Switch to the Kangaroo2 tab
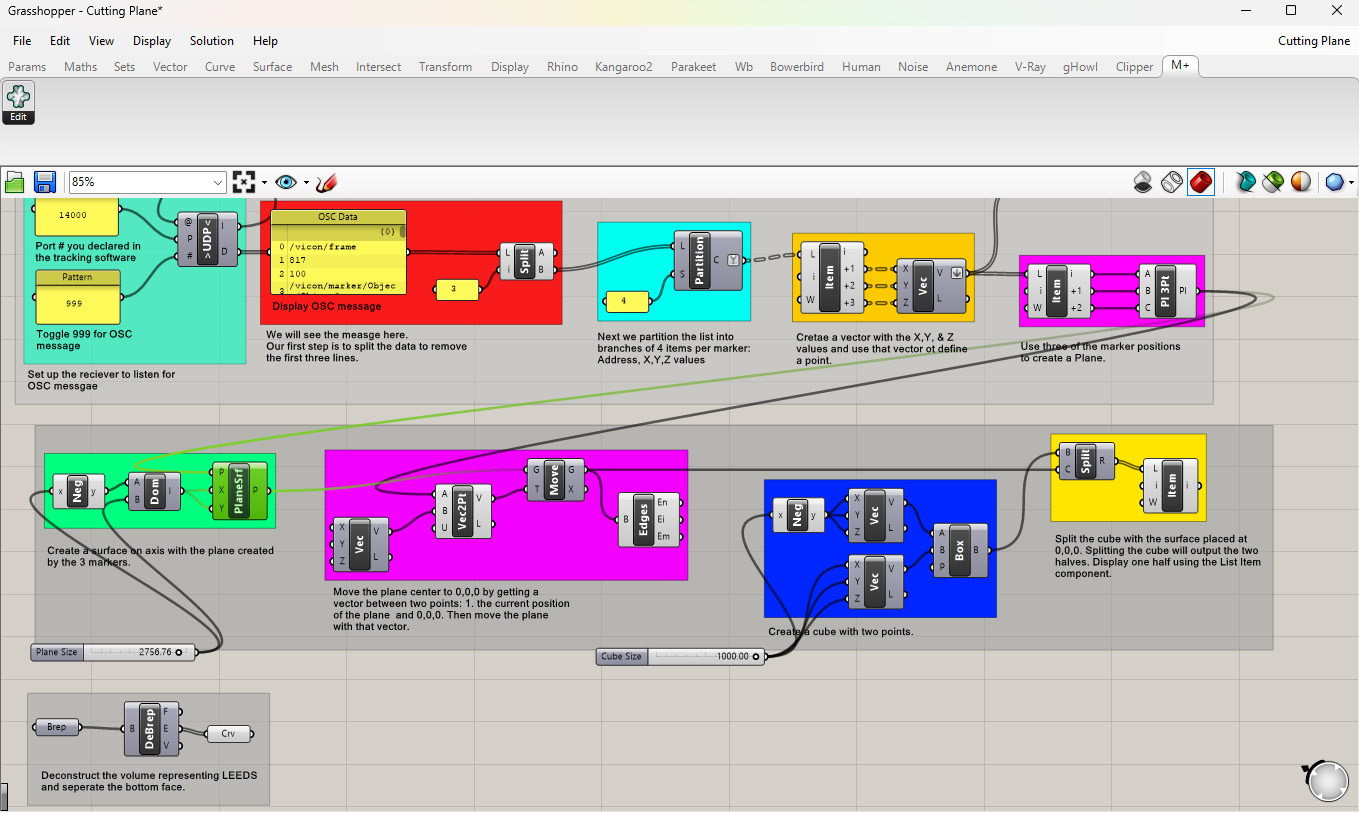The width and height of the screenshot is (1359, 813). (x=623, y=67)
